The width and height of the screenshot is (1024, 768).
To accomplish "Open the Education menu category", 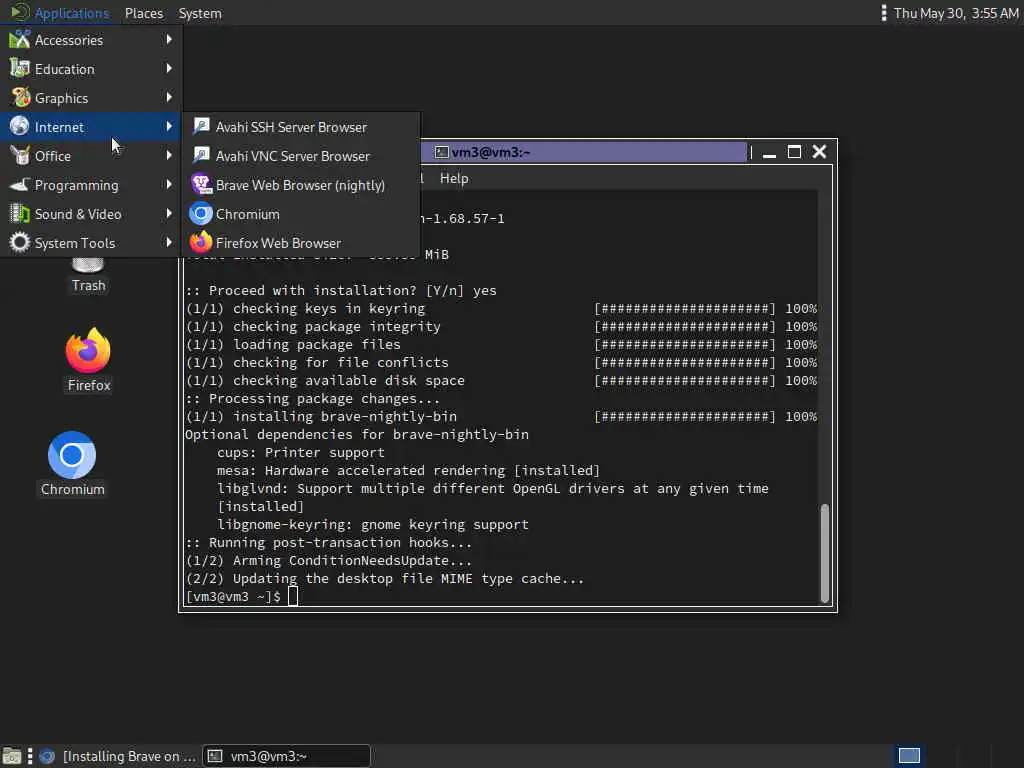I will click(91, 69).
